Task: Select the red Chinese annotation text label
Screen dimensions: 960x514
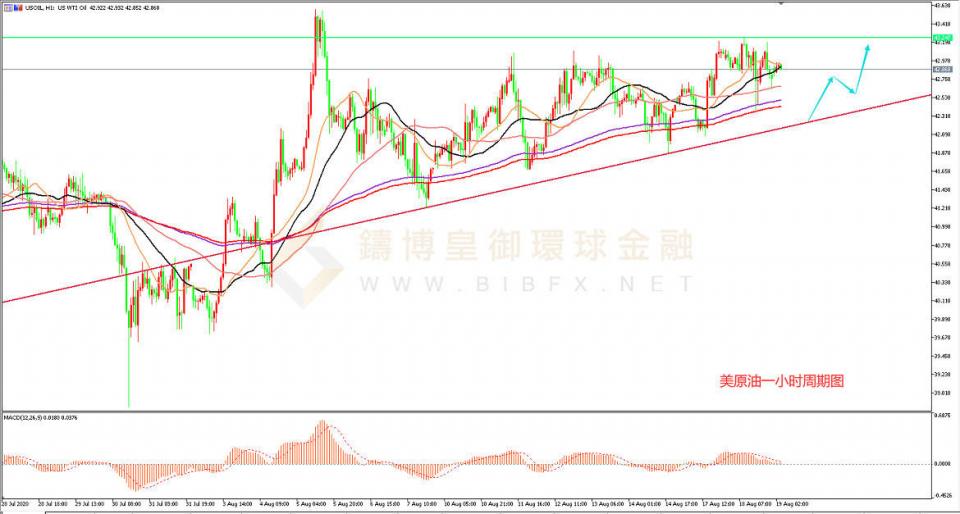Action: coord(782,381)
